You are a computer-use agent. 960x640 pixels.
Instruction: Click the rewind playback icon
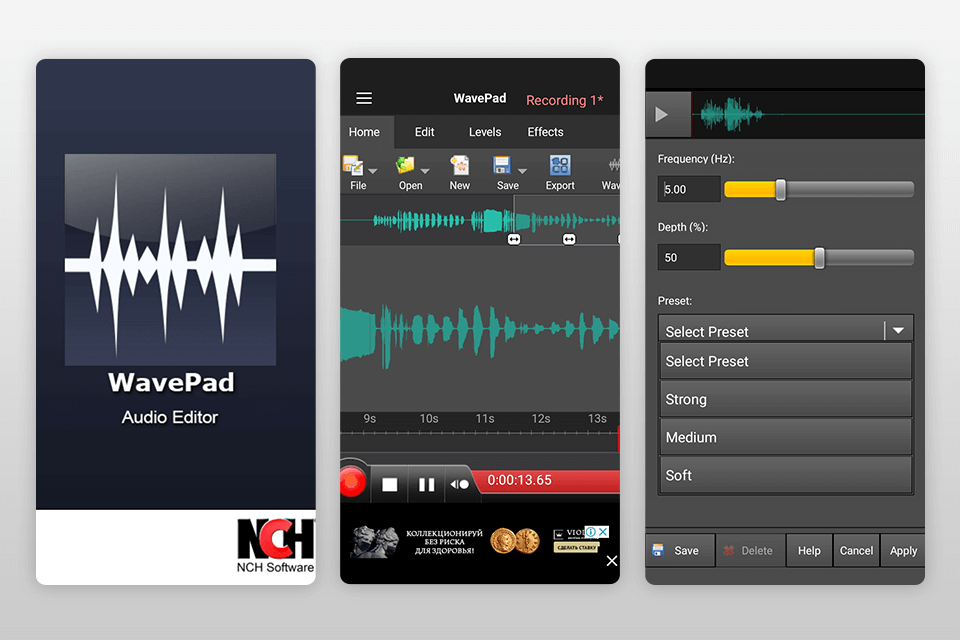coord(460,483)
